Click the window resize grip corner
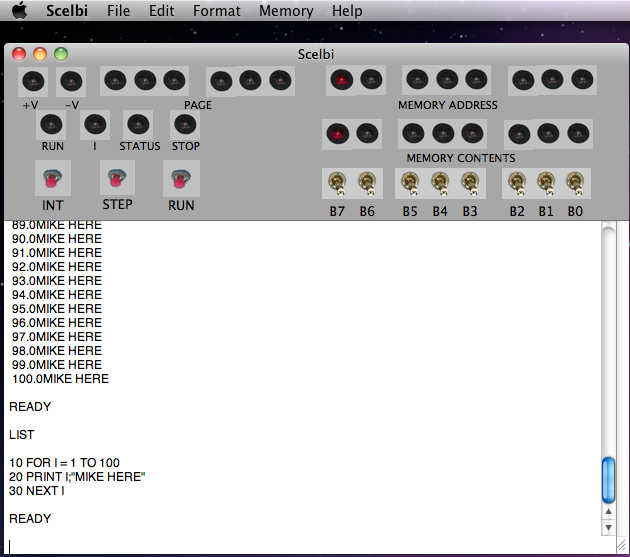This screenshot has height=557, width=630. coord(622,545)
